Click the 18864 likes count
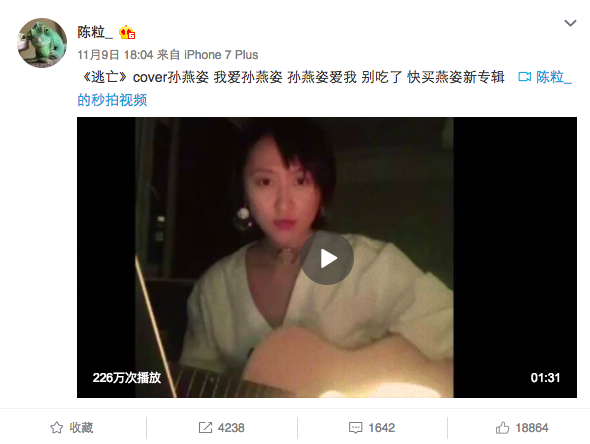This screenshot has height=444, width=590. pyautogui.click(x=532, y=427)
